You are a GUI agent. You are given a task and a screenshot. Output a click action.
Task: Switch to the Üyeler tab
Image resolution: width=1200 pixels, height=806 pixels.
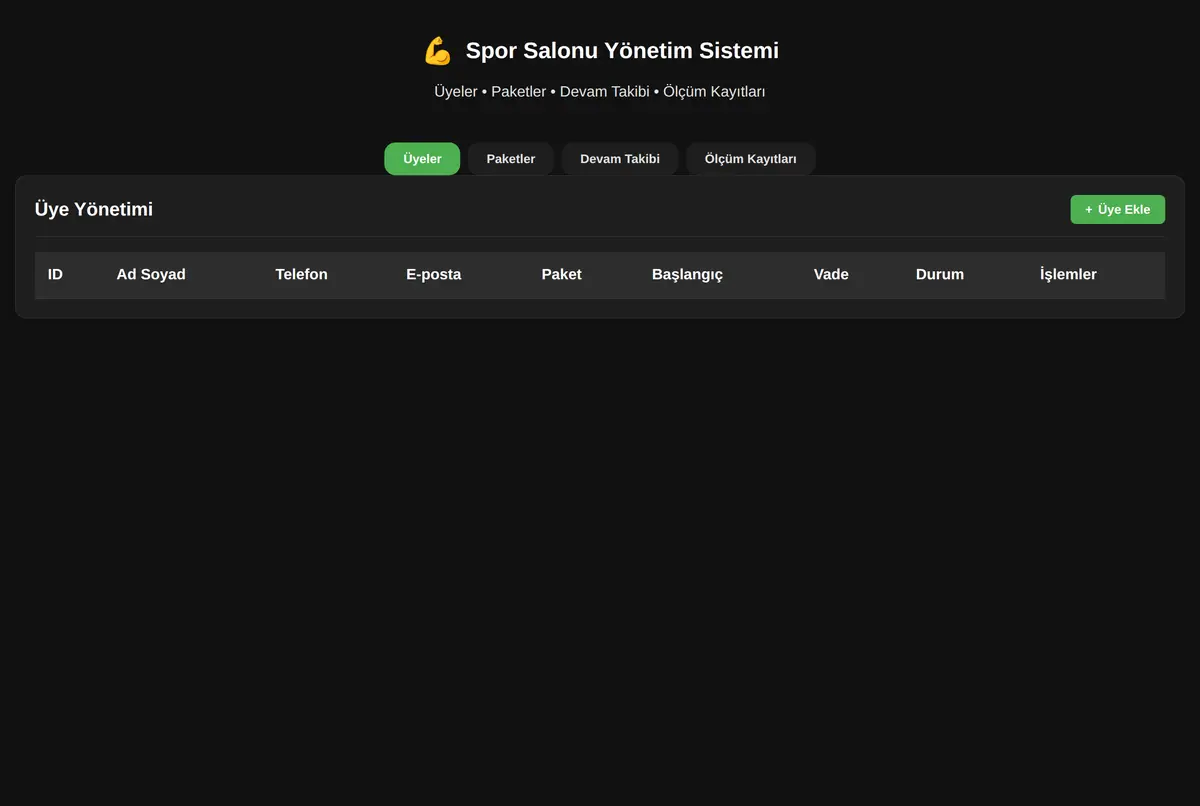(x=422, y=159)
